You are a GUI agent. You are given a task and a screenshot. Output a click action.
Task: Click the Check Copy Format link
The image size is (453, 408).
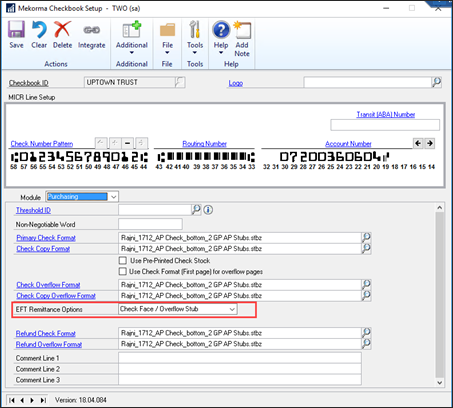[43, 249]
